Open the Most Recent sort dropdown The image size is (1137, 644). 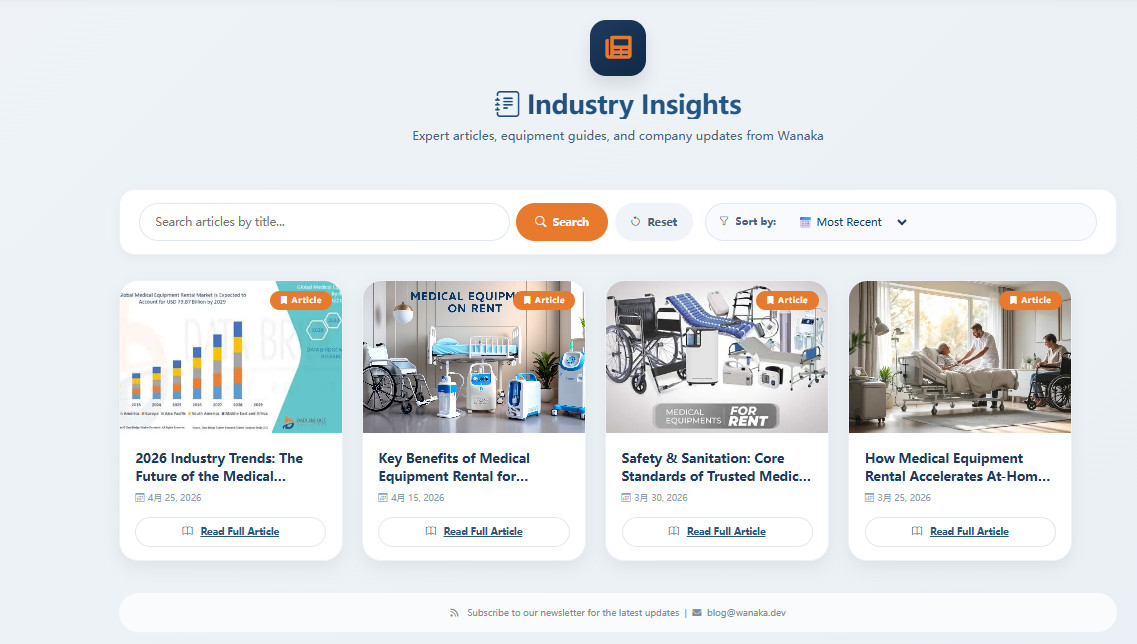click(853, 222)
